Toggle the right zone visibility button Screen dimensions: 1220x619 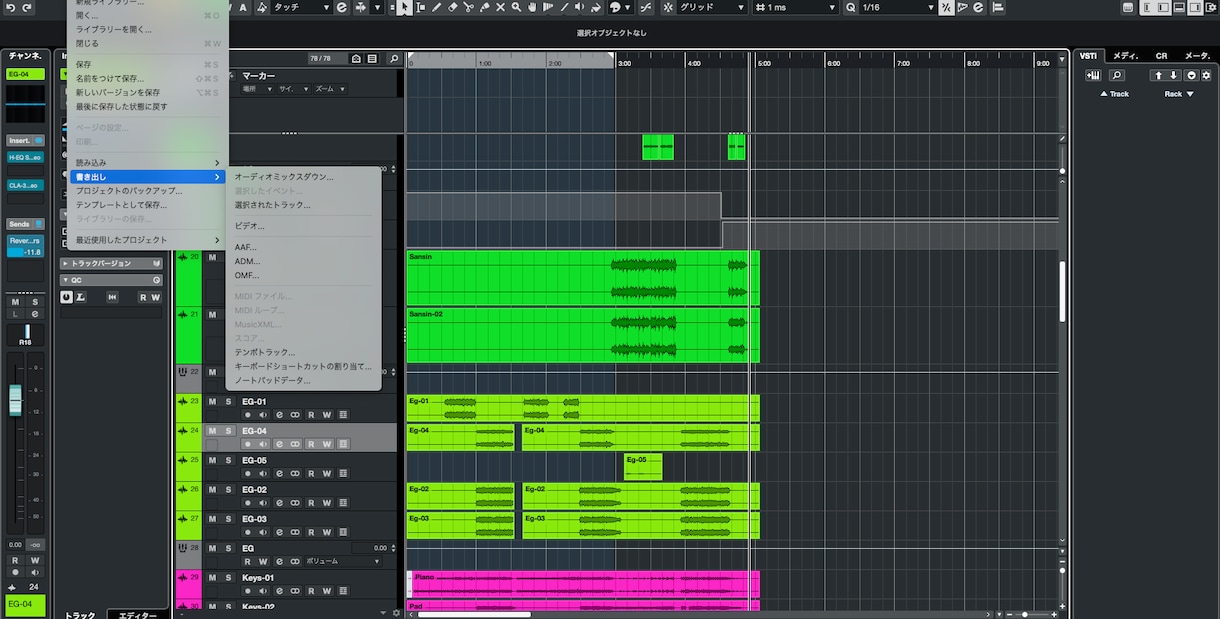(x=1193, y=7)
